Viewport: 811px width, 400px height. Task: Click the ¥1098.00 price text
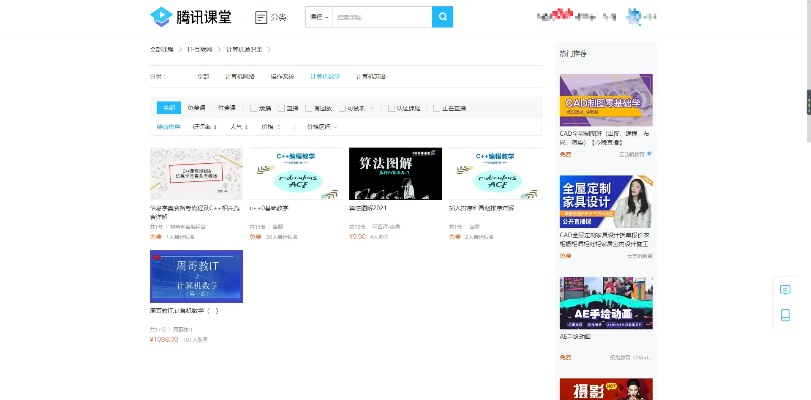pos(164,340)
